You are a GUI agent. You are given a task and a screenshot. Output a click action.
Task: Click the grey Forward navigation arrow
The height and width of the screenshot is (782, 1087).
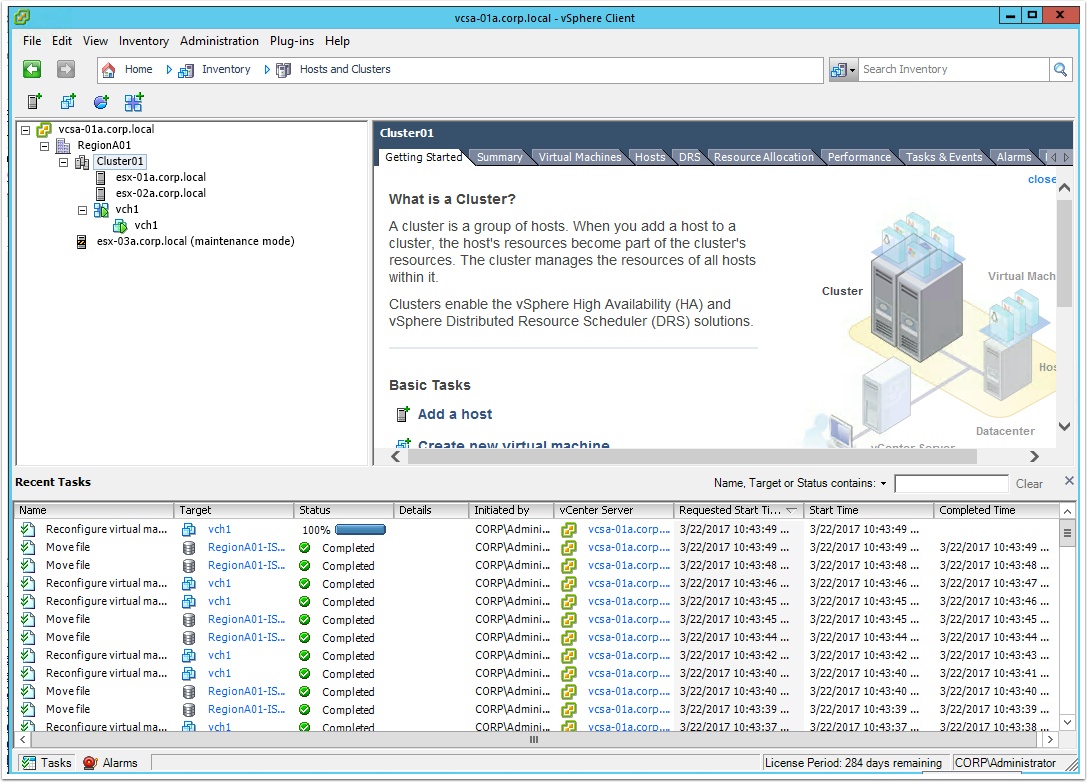click(x=65, y=69)
